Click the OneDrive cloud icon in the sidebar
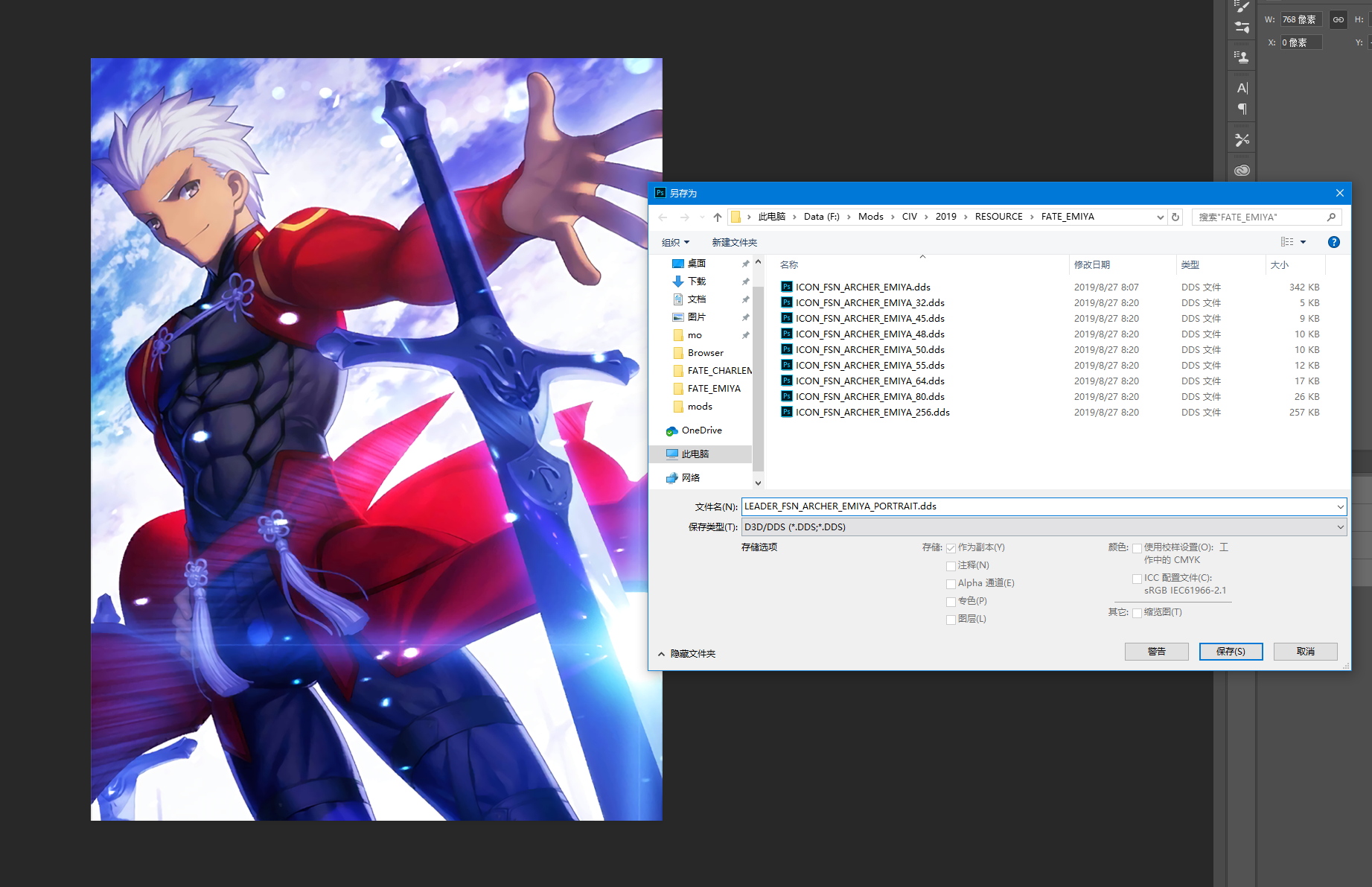The image size is (1372, 887). [x=672, y=430]
